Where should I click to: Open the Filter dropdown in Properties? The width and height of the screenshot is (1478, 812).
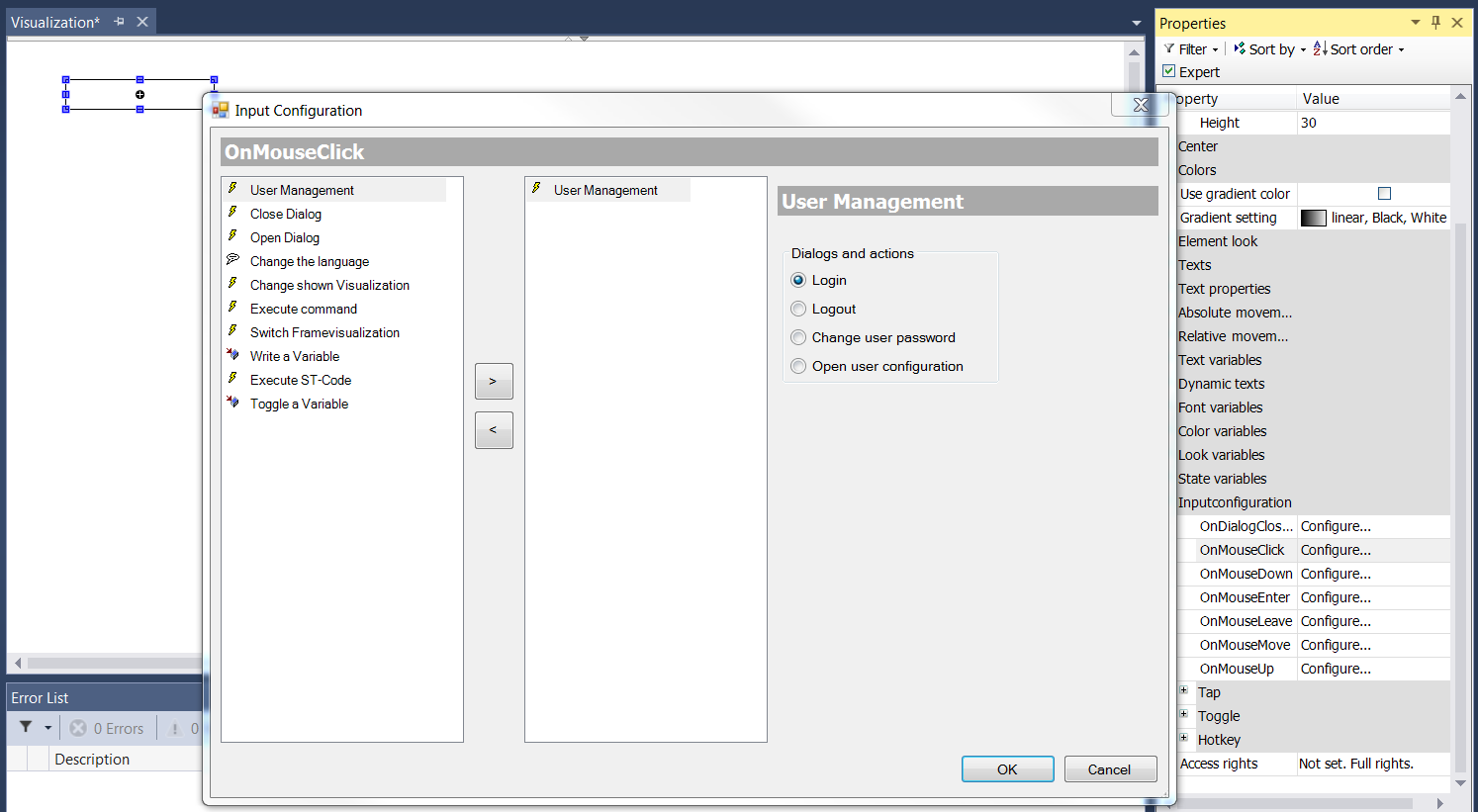[x=1215, y=49]
